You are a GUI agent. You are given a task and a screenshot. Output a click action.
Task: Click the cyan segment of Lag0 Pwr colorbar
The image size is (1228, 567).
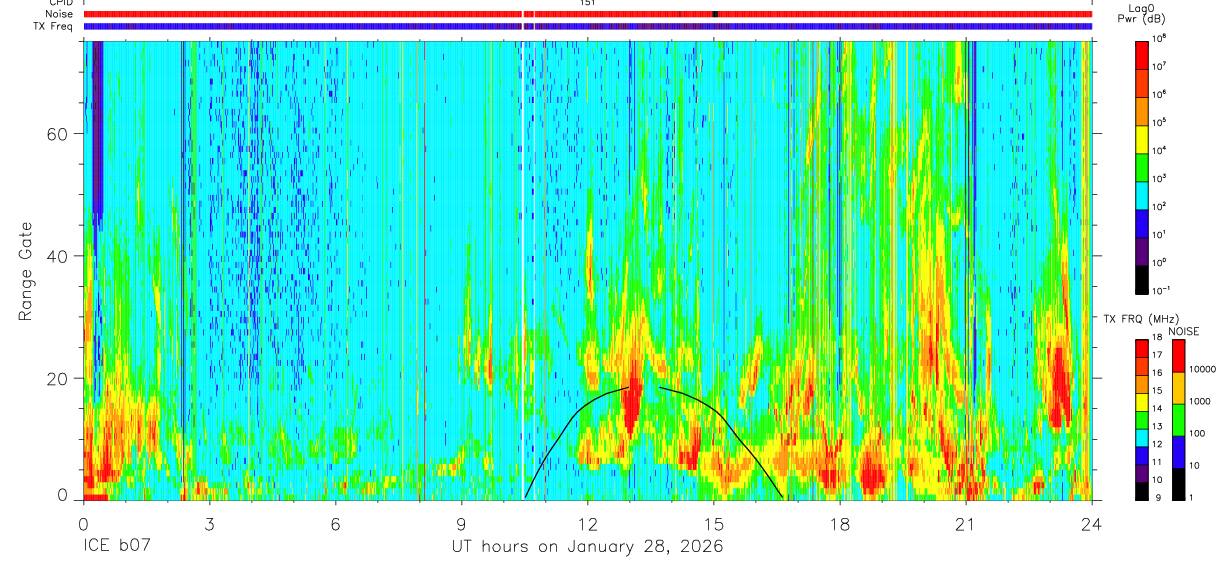pyautogui.click(x=1141, y=194)
